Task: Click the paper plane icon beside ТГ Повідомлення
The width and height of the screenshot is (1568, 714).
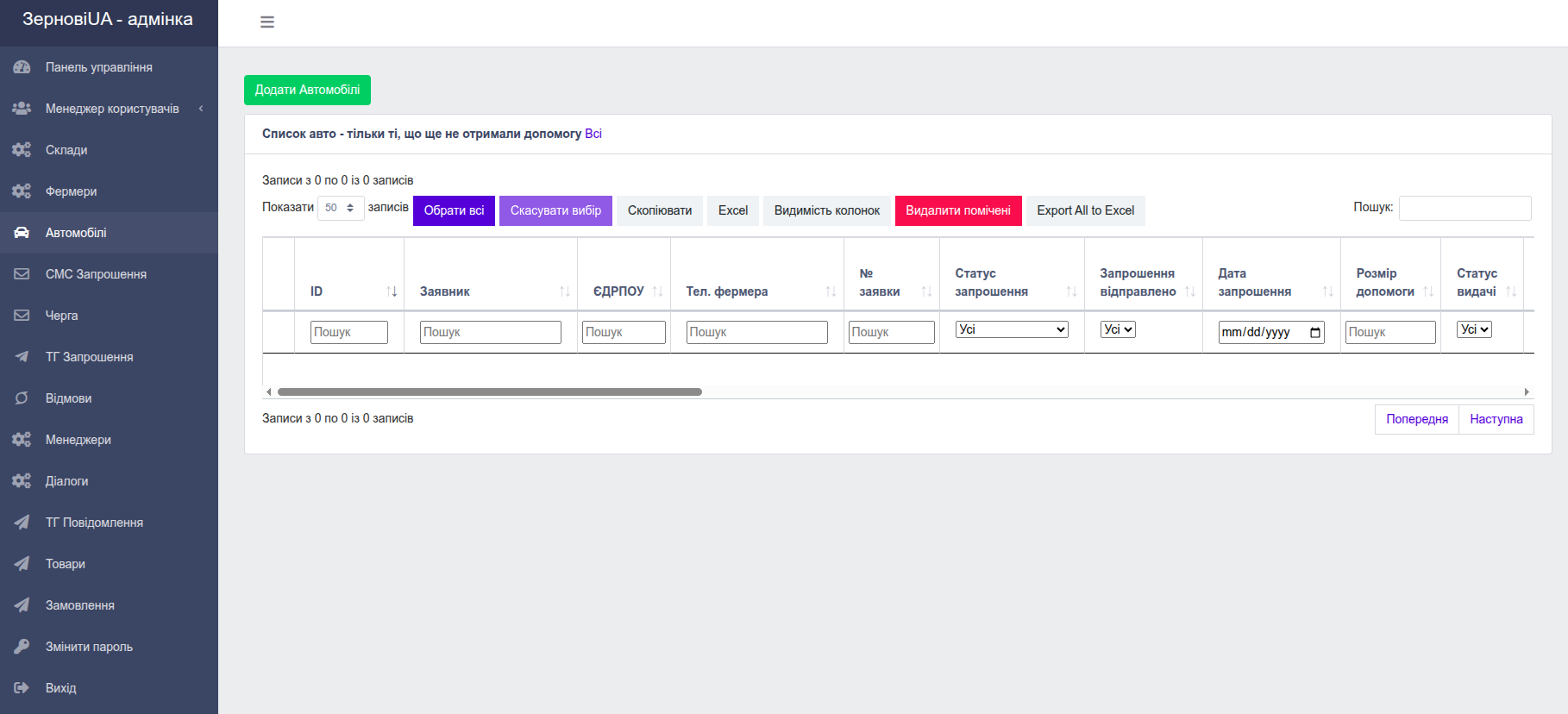Action: (22, 523)
